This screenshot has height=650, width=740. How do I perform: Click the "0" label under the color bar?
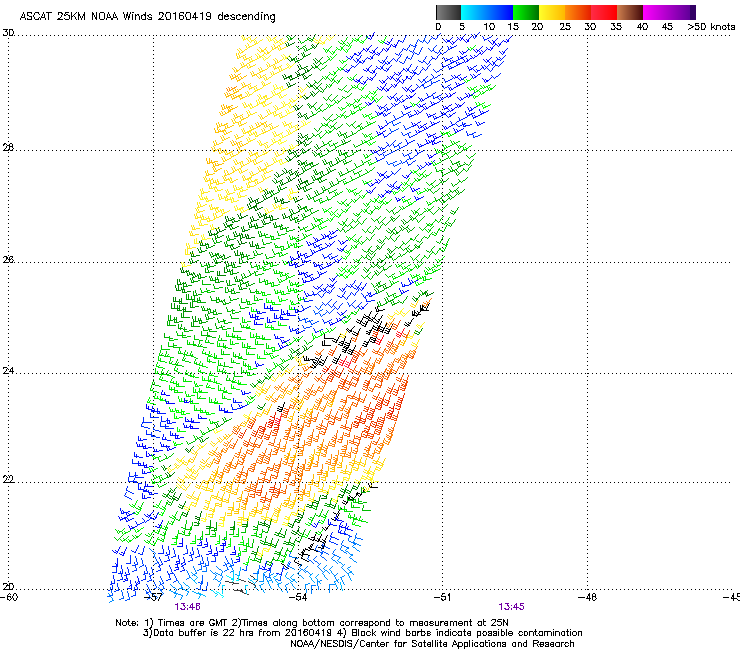pyautogui.click(x=438, y=27)
